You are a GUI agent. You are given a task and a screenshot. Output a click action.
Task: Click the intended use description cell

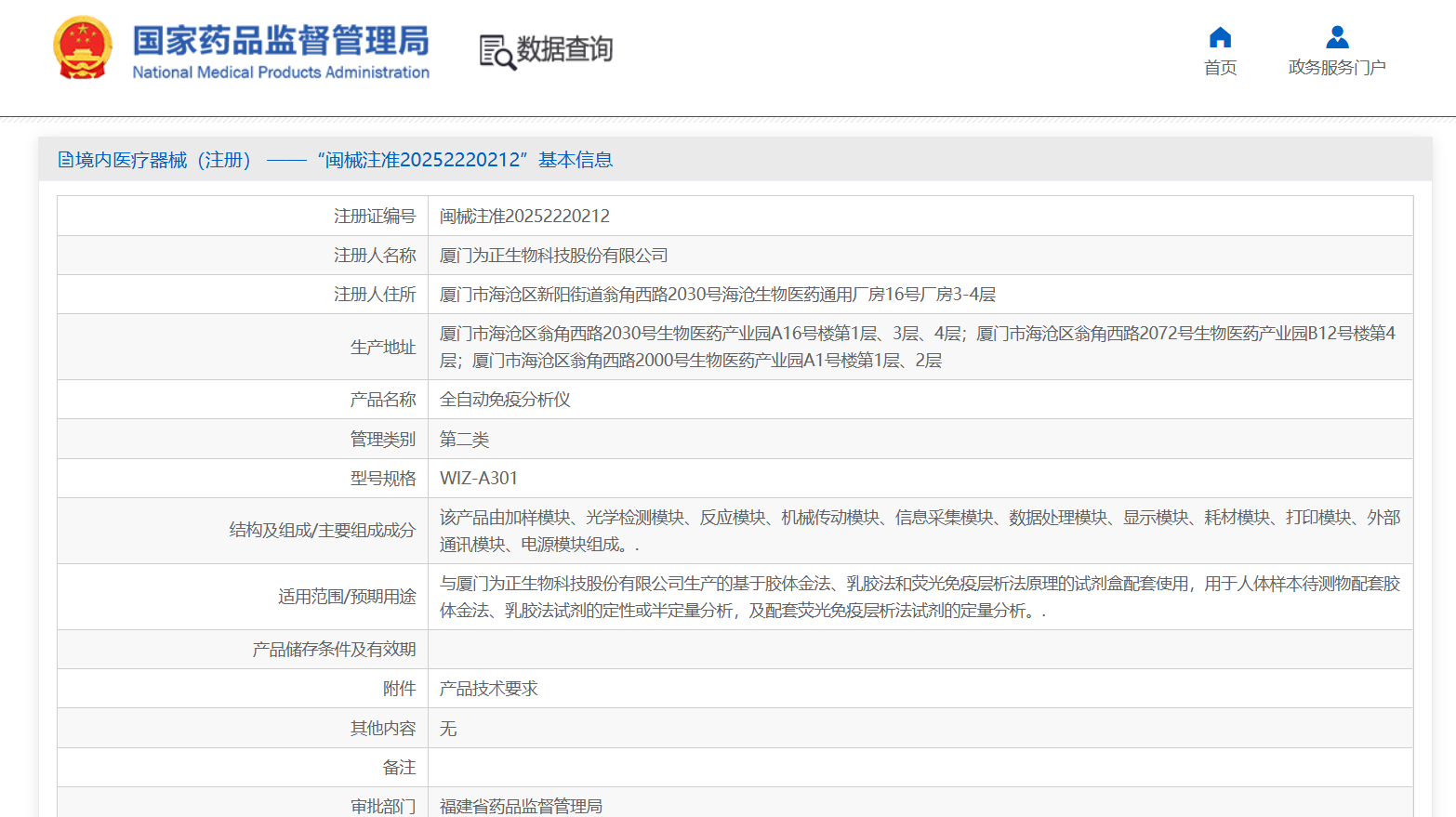click(x=920, y=597)
